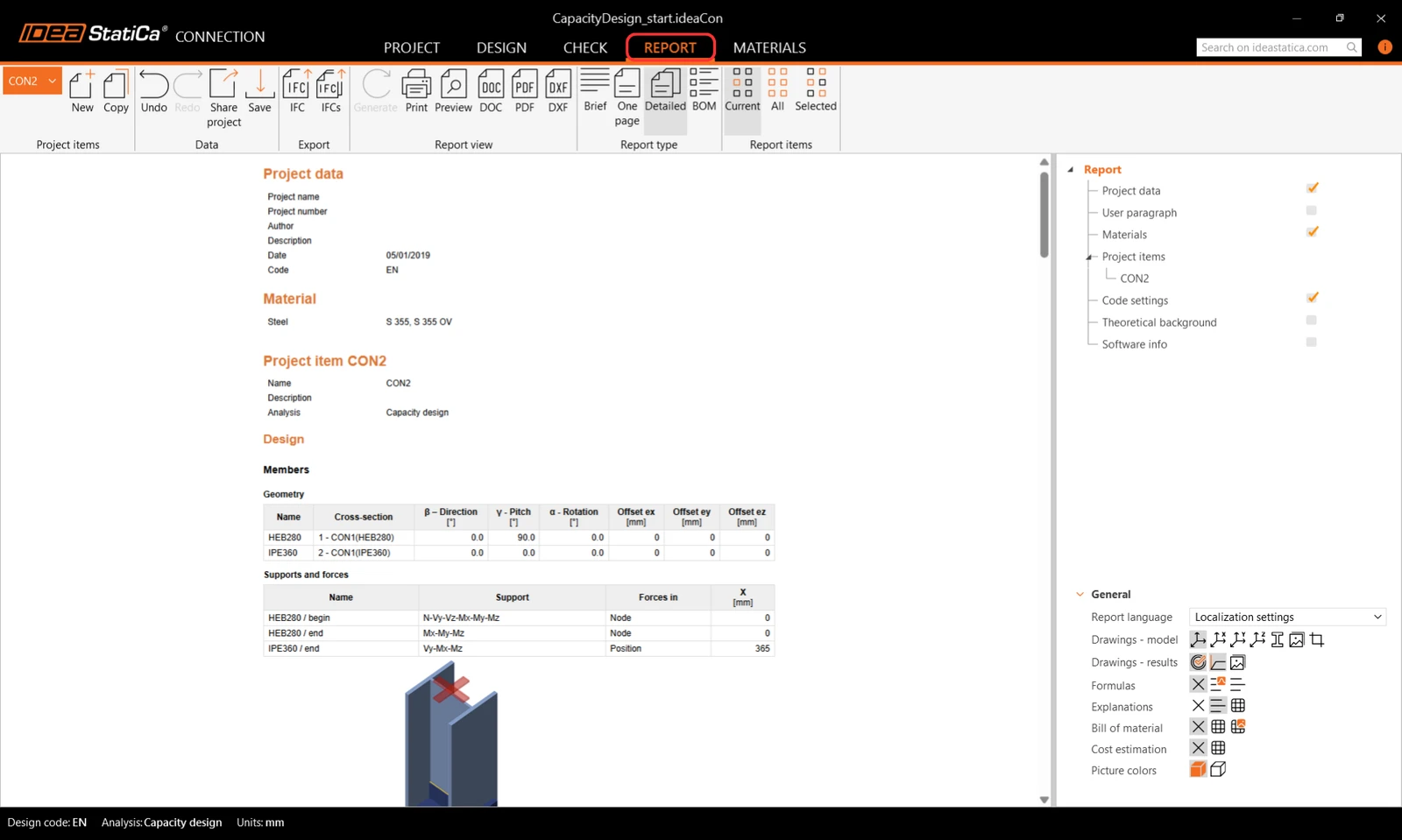Uncheck Code settings checkbox
The image size is (1402, 840).
click(x=1312, y=298)
